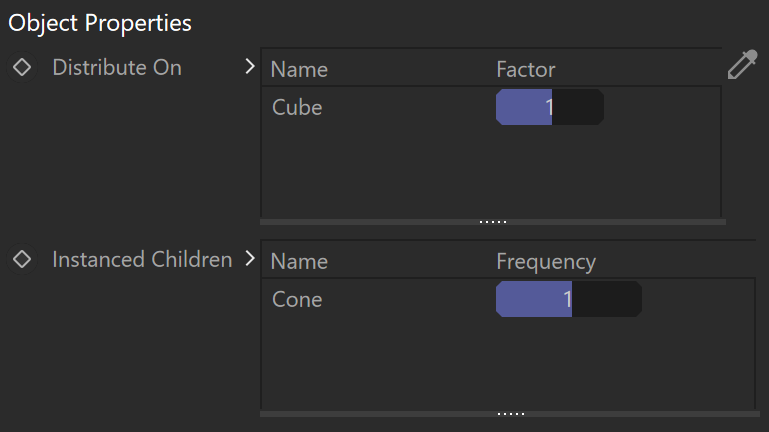Click the Cone Frequency slider
769x432 pixels.
click(569, 299)
